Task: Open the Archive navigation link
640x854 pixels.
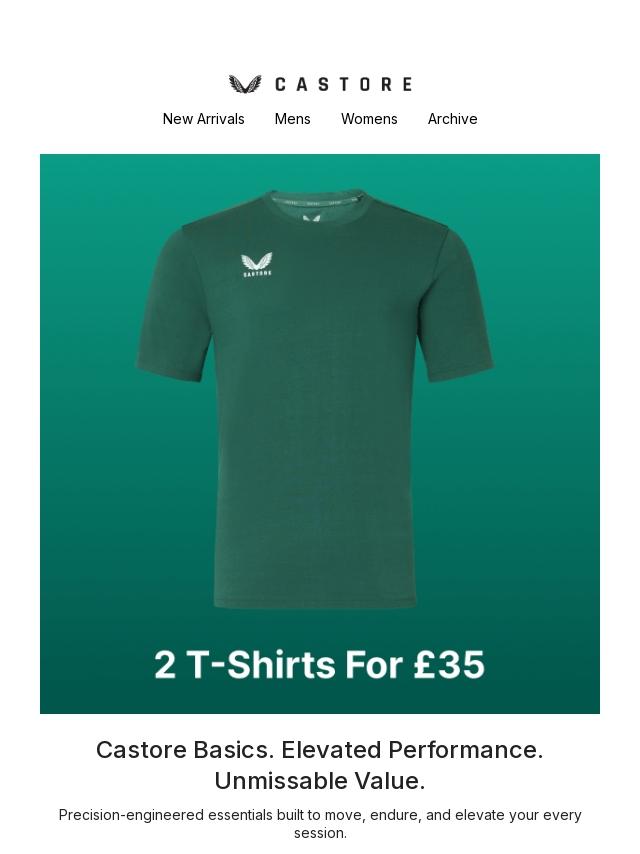Action: (453, 119)
